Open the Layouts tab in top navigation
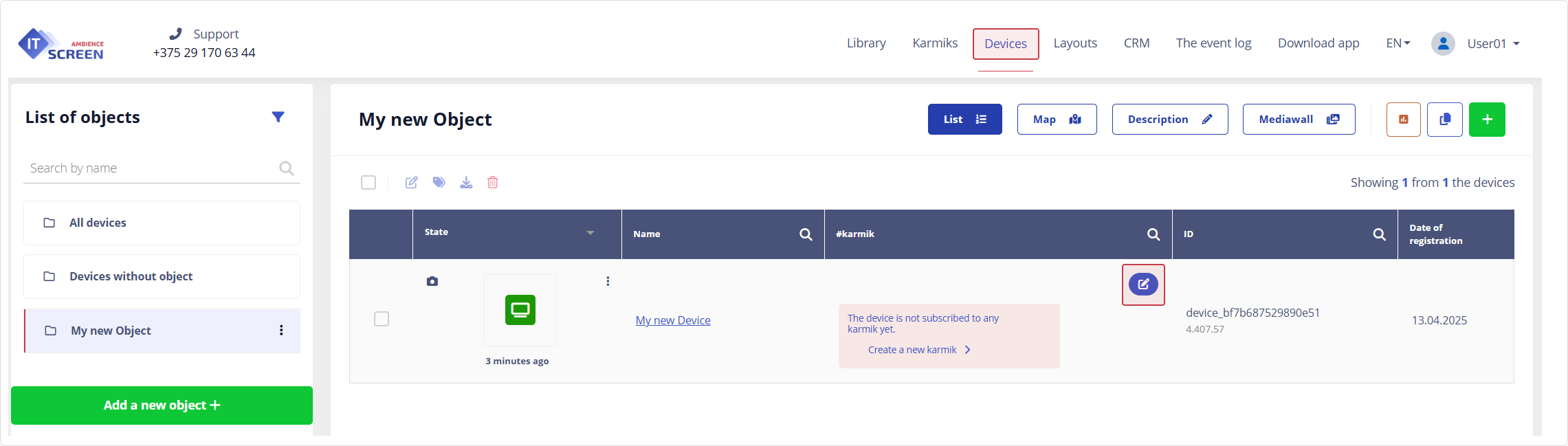The width and height of the screenshot is (1568, 446). coord(1074,43)
